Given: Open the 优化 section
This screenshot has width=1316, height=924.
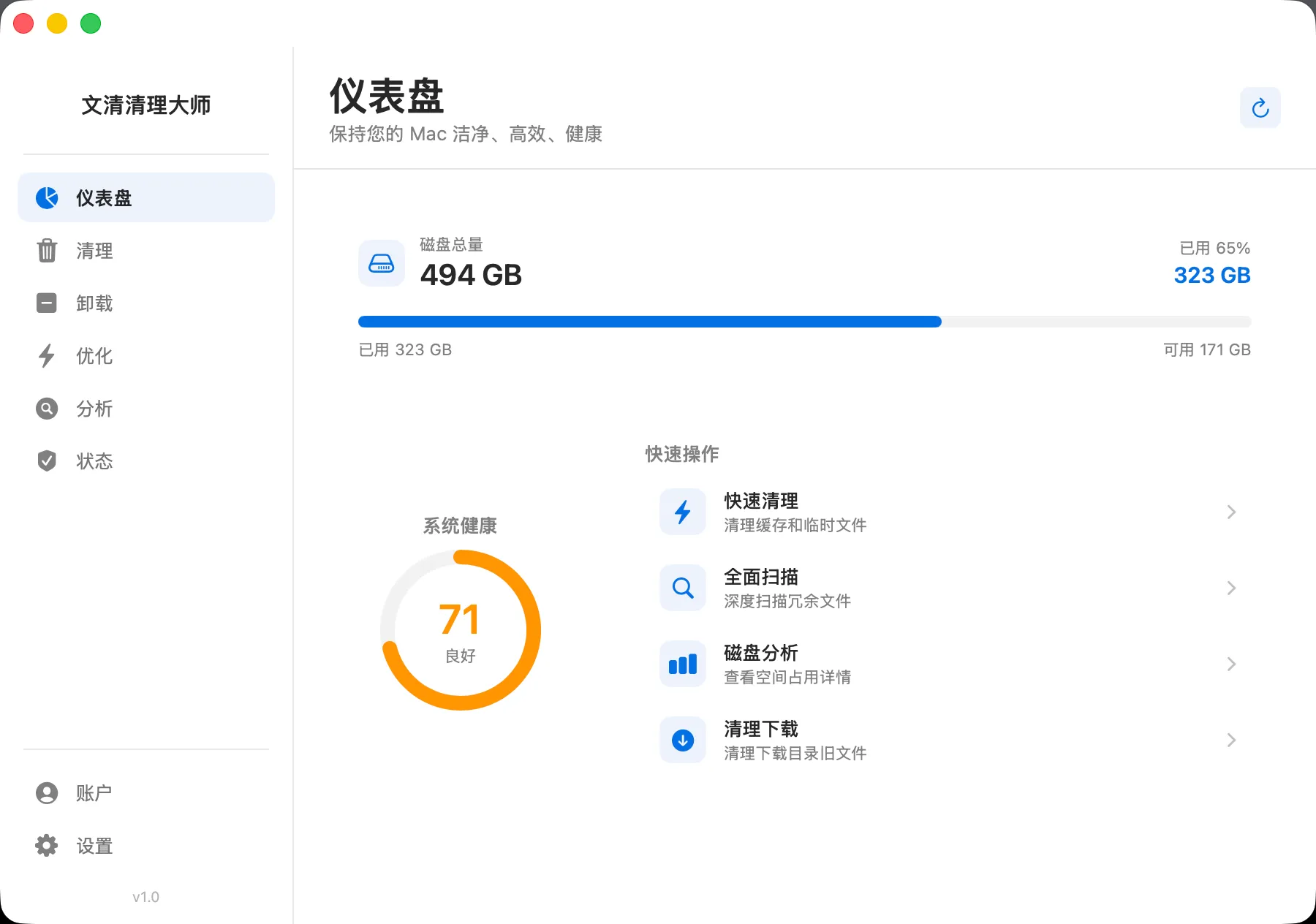Looking at the screenshot, I should click(146, 355).
